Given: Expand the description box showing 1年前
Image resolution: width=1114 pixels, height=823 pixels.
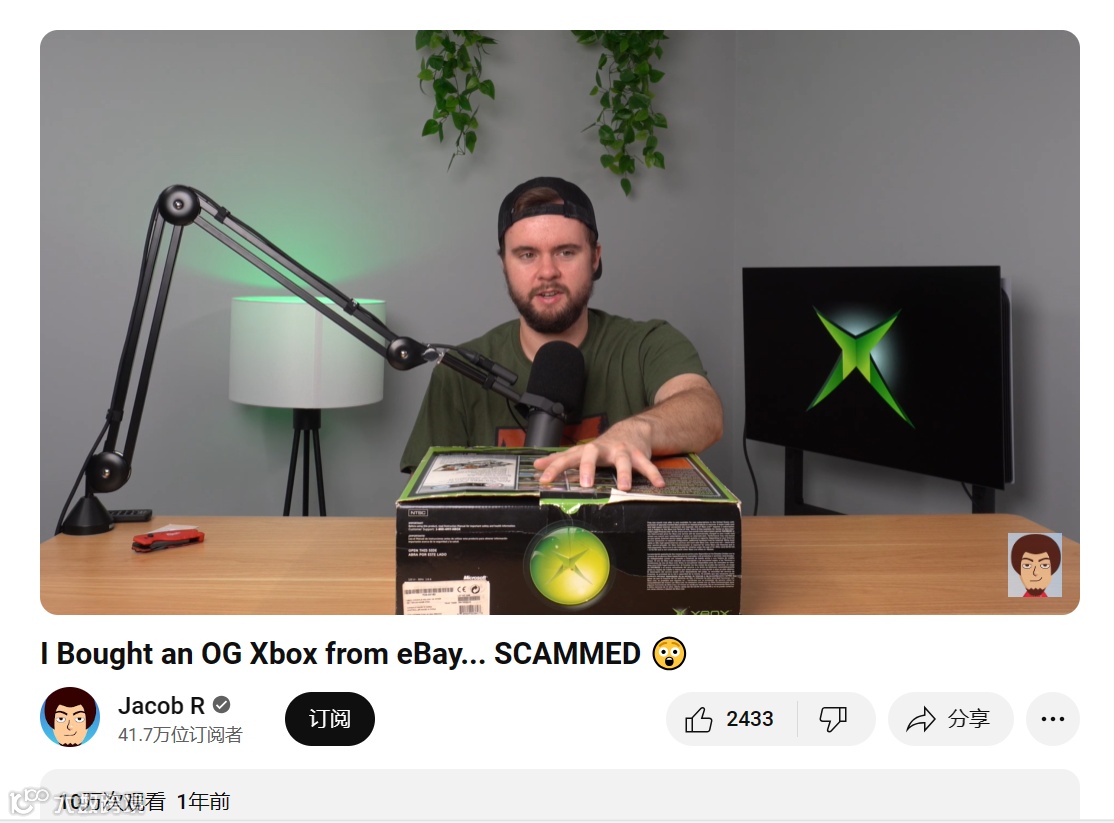Looking at the screenshot, I should (x=560, y=795).
